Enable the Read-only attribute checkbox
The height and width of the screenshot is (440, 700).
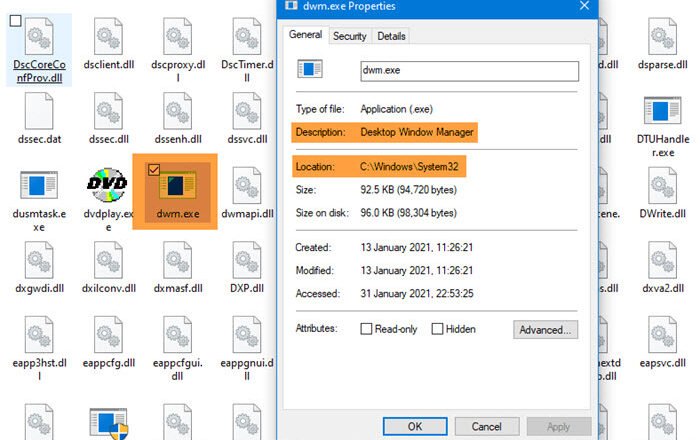coord(366,329)
